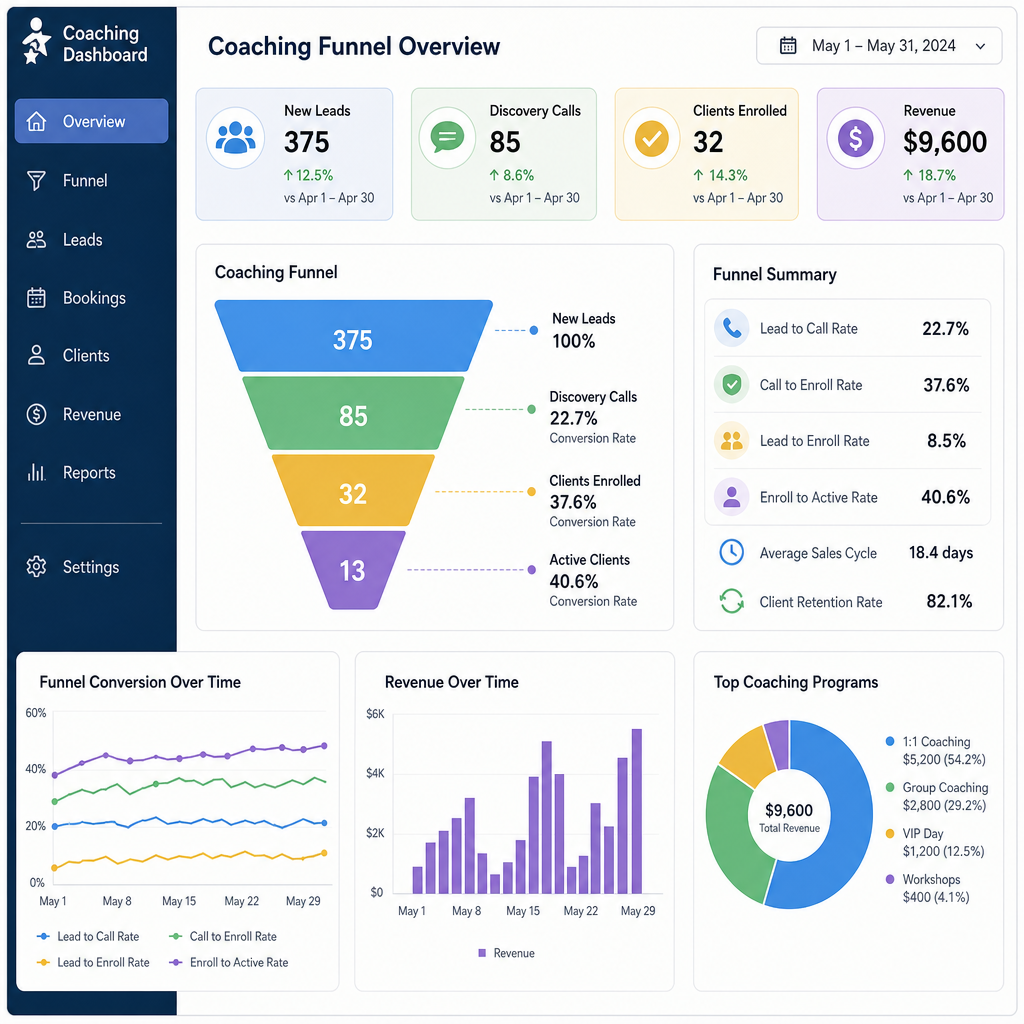Click the Bookings calendar icon in sidebar
The width and height of the screenshot is (1024, 1024).
(x=37, y=298)
